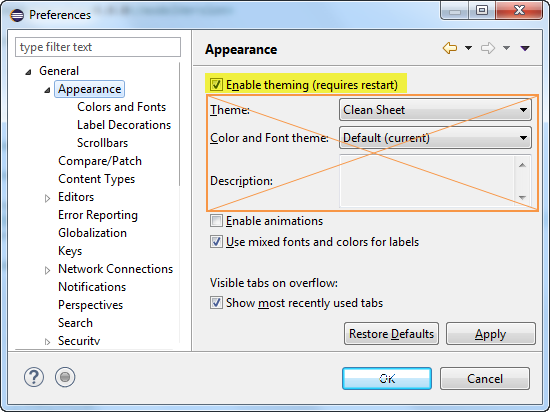Select Colors and Fonts in the tree

point(121,107)
